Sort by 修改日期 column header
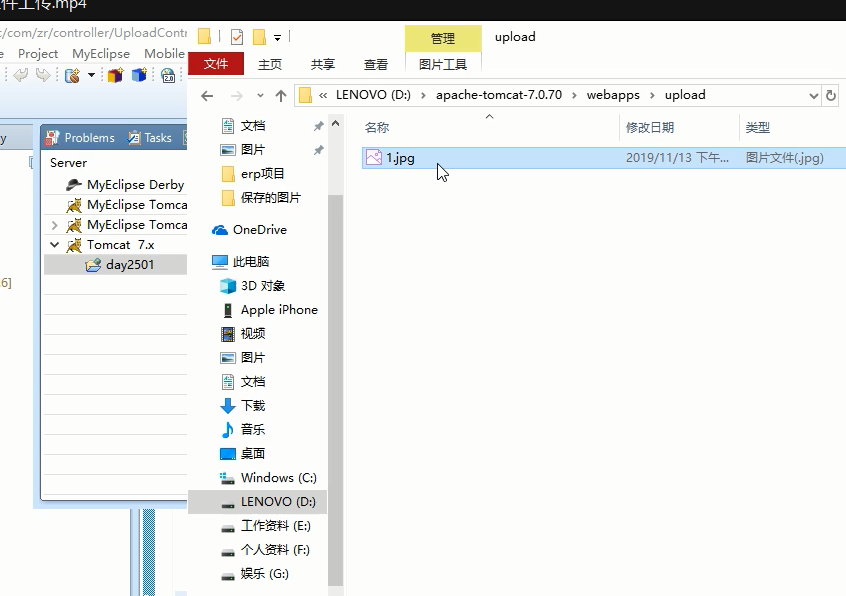The height and width of the screenshot is (596, 846). (650, 128)
